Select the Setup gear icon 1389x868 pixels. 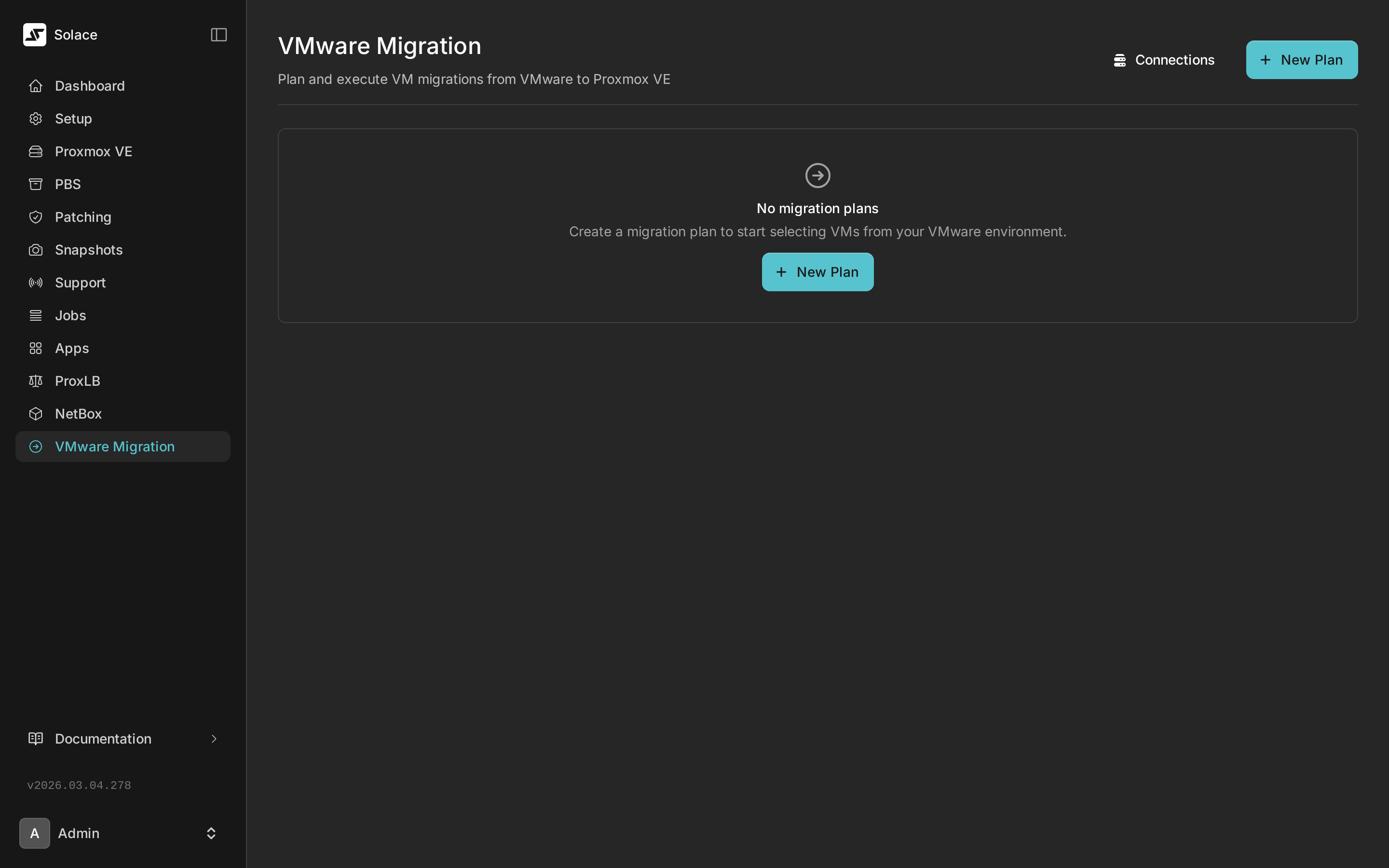(x=36, y=118)
